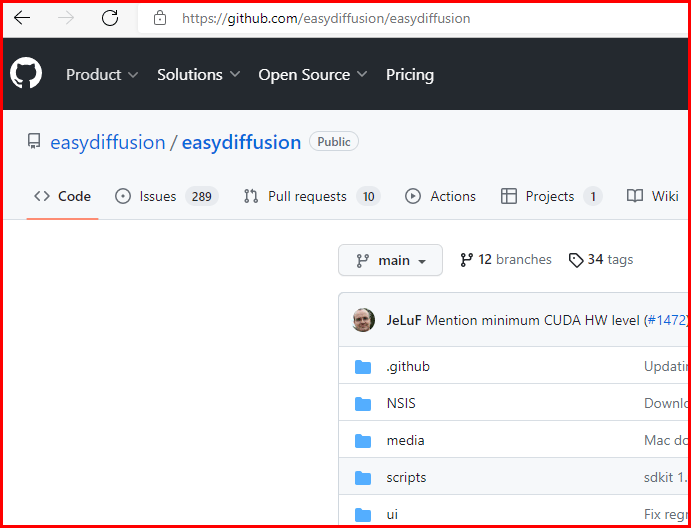Click the ui folder icon
This screenshot has height=528, width=691.
363,514
